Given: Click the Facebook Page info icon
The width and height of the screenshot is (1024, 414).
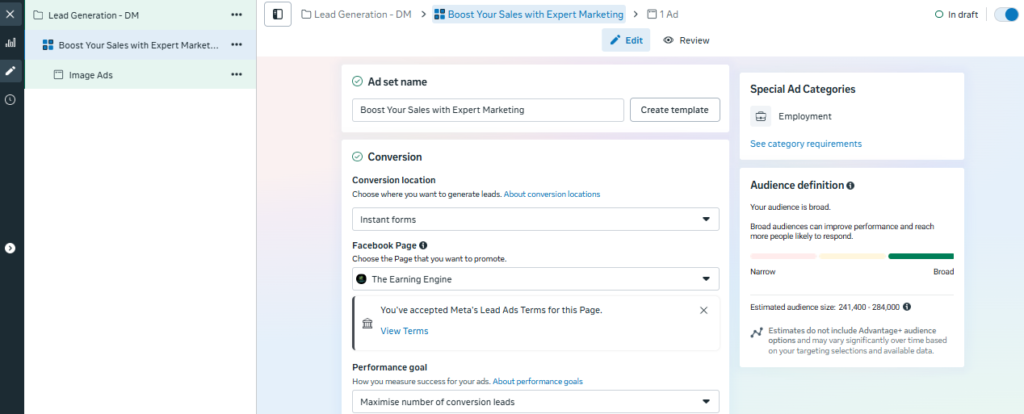Looking at the screenshot, I should 423,245.
